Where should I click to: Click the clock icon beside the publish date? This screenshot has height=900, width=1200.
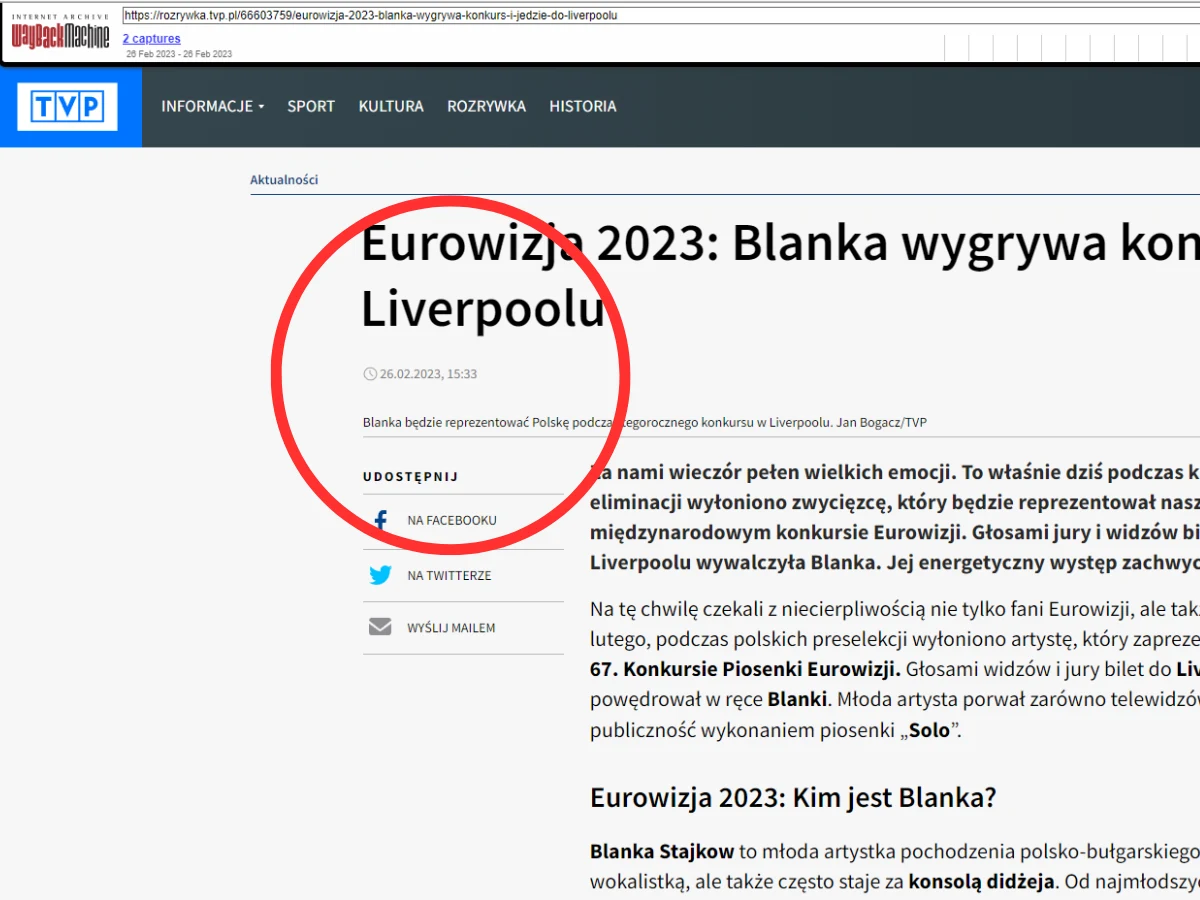click(x=369, y=373)
